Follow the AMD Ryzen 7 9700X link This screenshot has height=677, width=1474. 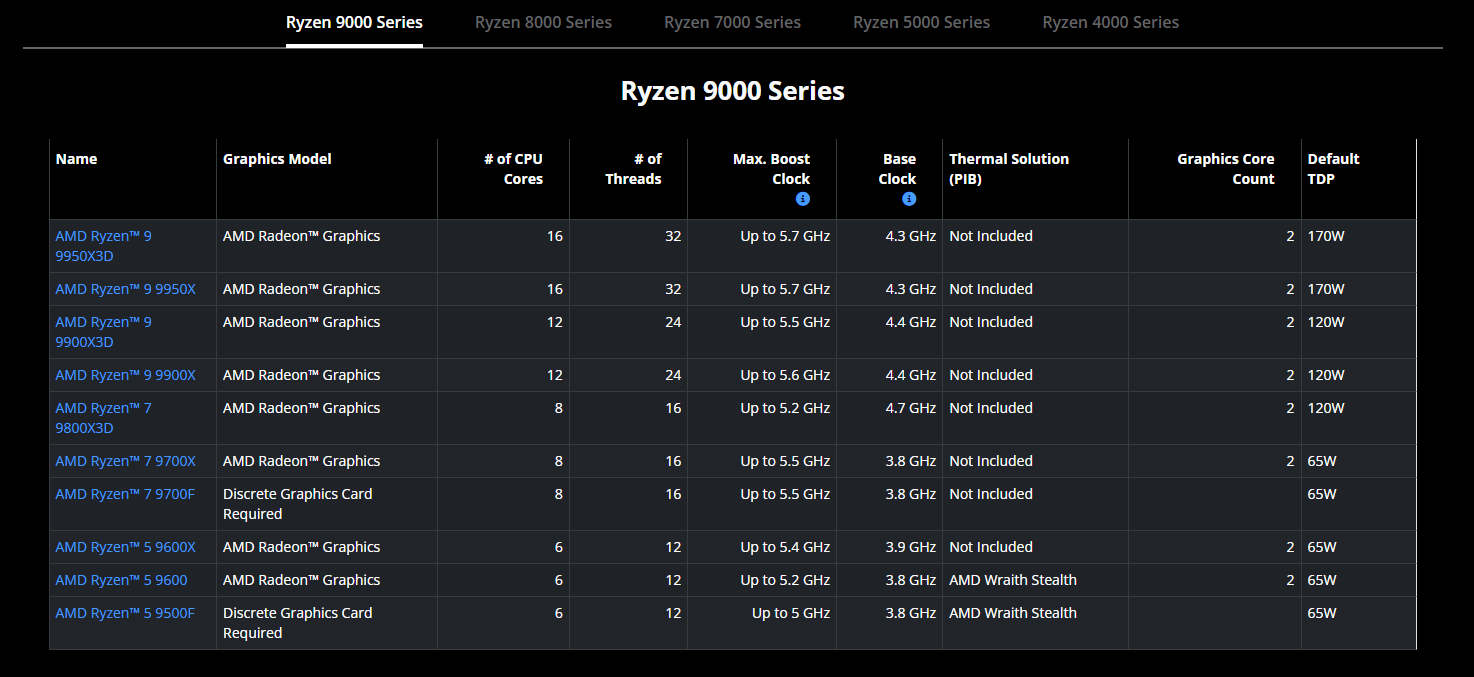[125, 461]
